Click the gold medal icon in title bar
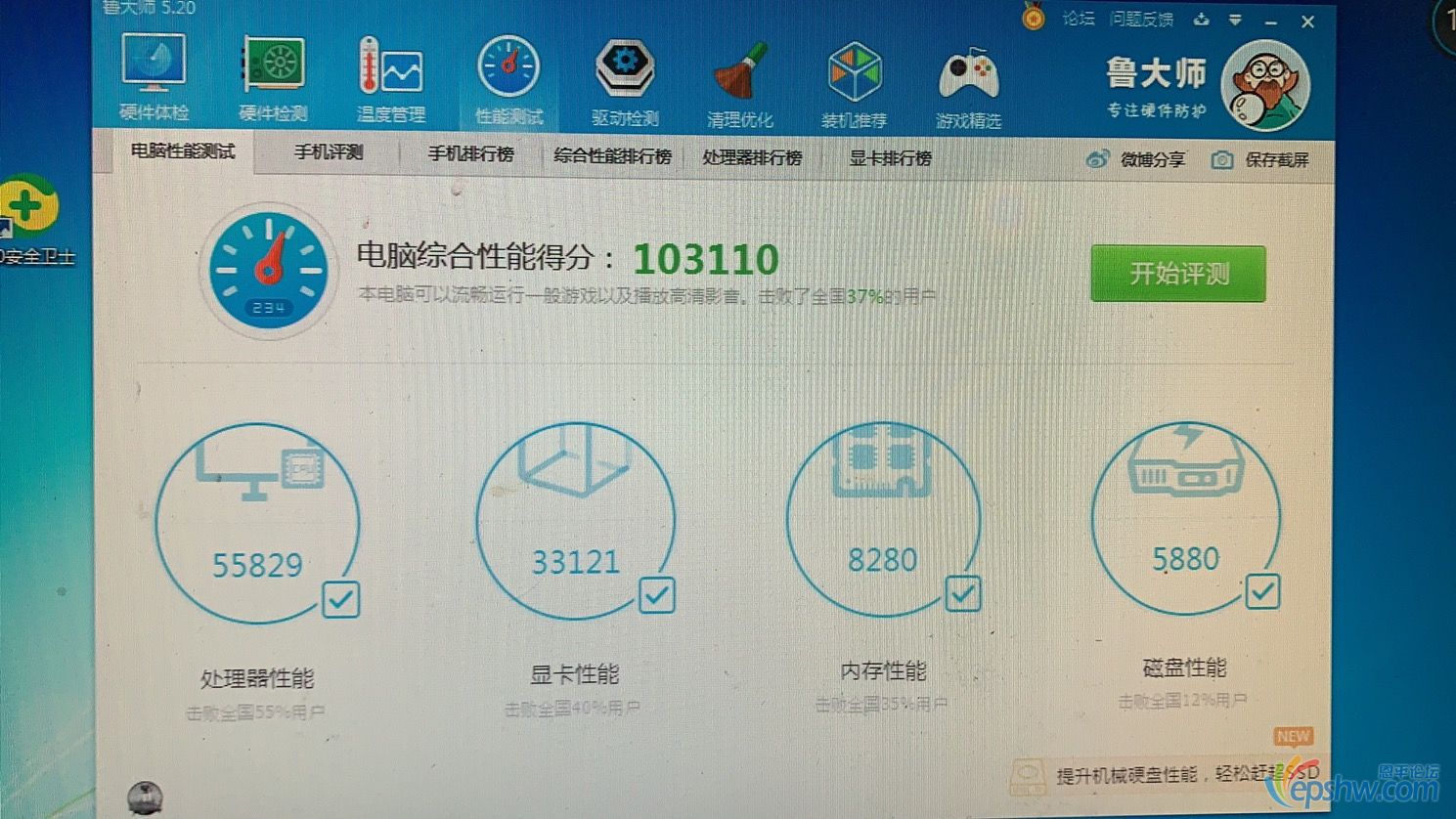This screenshot has height=819, width=1456. coord(1034,17)
